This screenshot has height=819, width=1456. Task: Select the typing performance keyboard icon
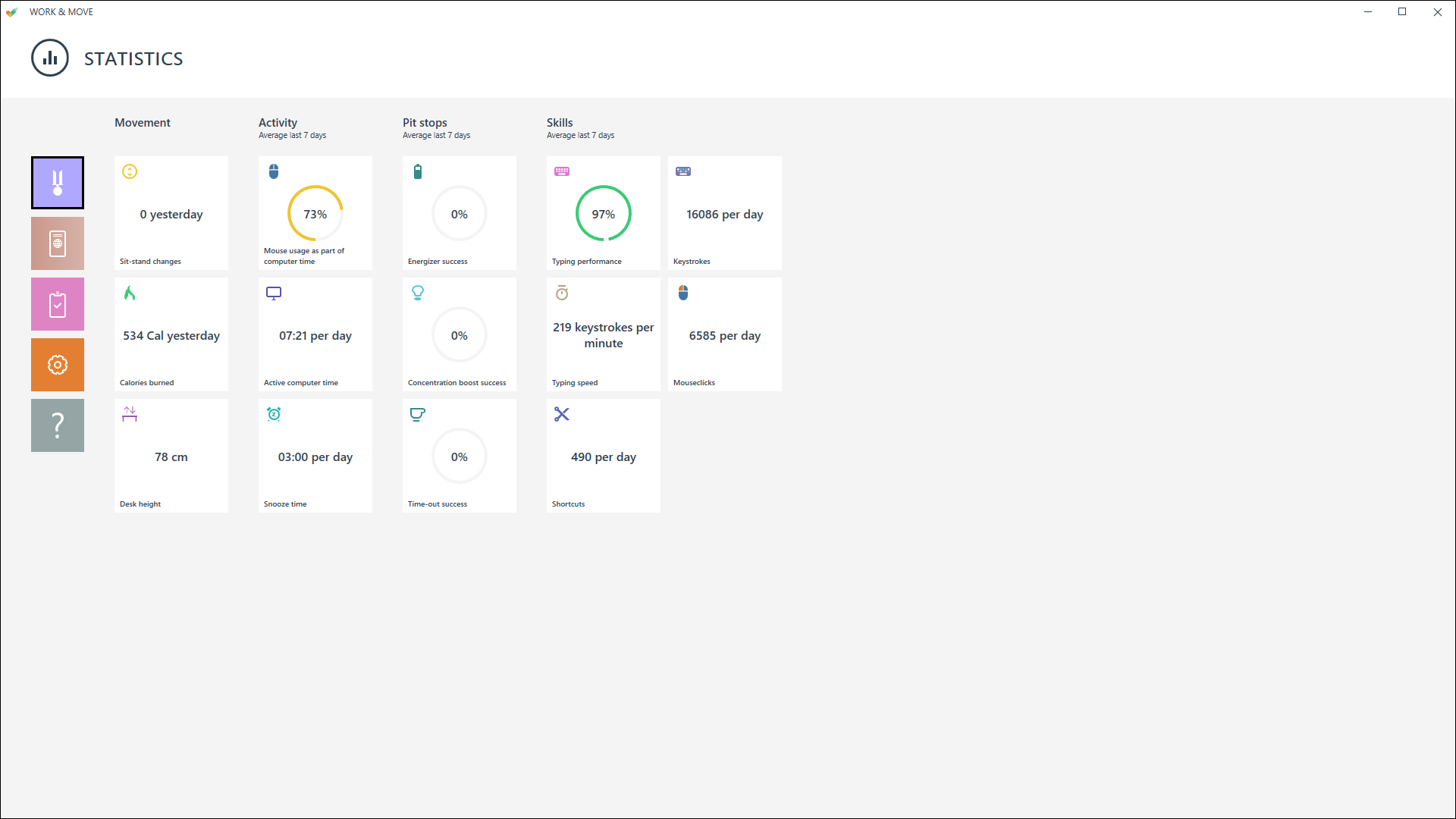(562, 172)
